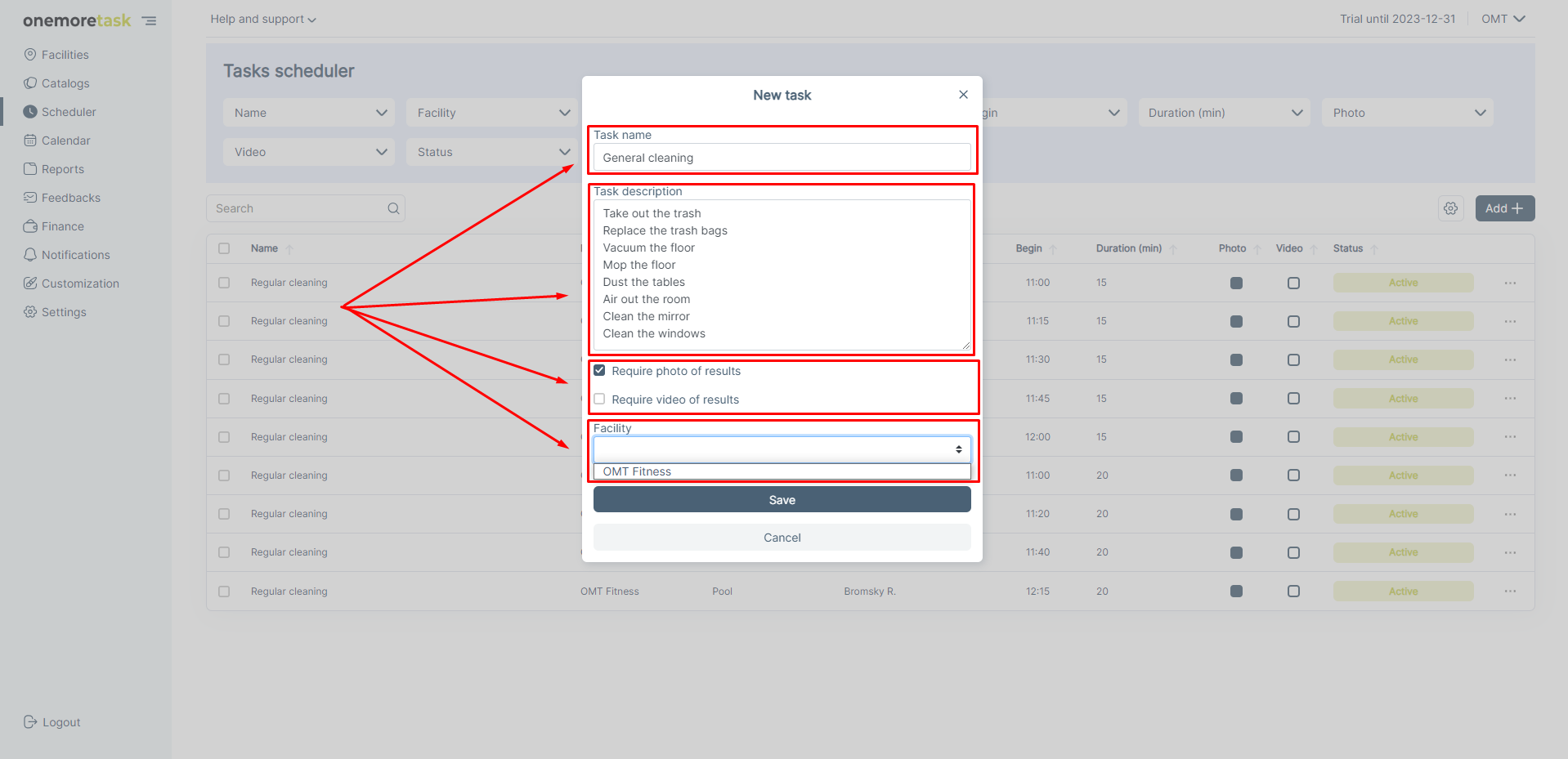Click the Customization pencil icon
The width and height of the screenshot is (1568, 759).
[30, 284]
